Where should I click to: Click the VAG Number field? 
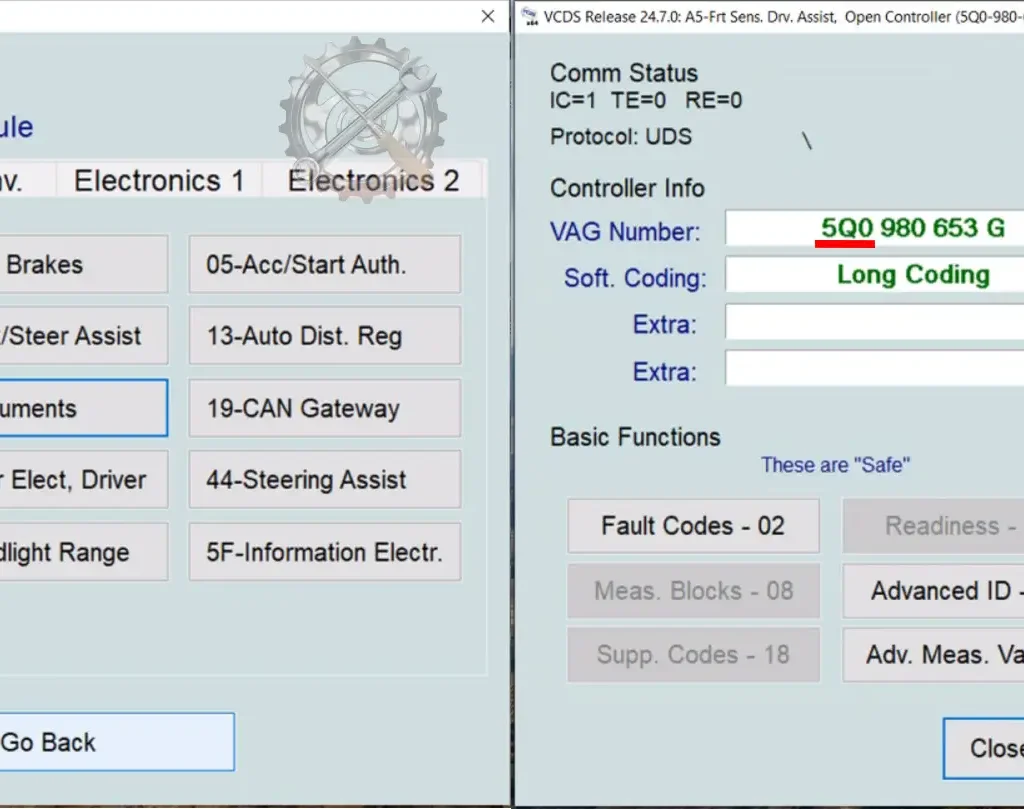874,229
